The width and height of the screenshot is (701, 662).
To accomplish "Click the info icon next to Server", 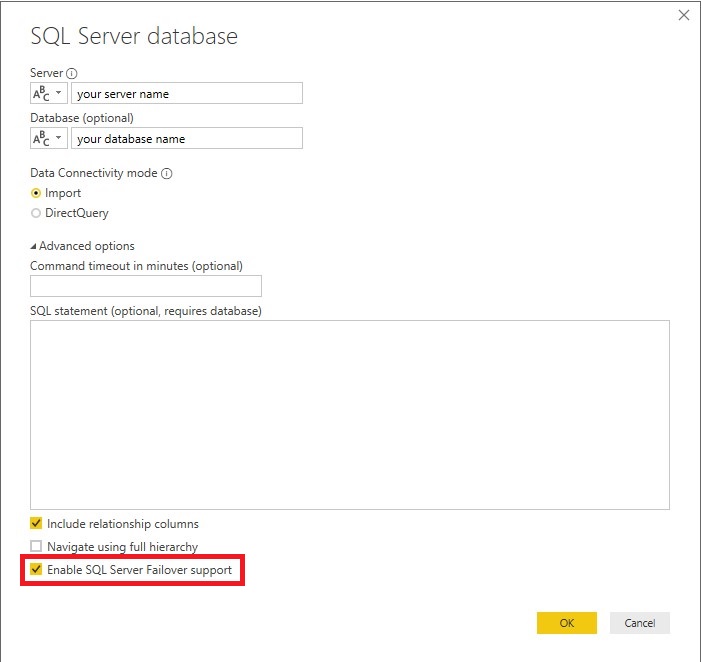I will point(72,73).
